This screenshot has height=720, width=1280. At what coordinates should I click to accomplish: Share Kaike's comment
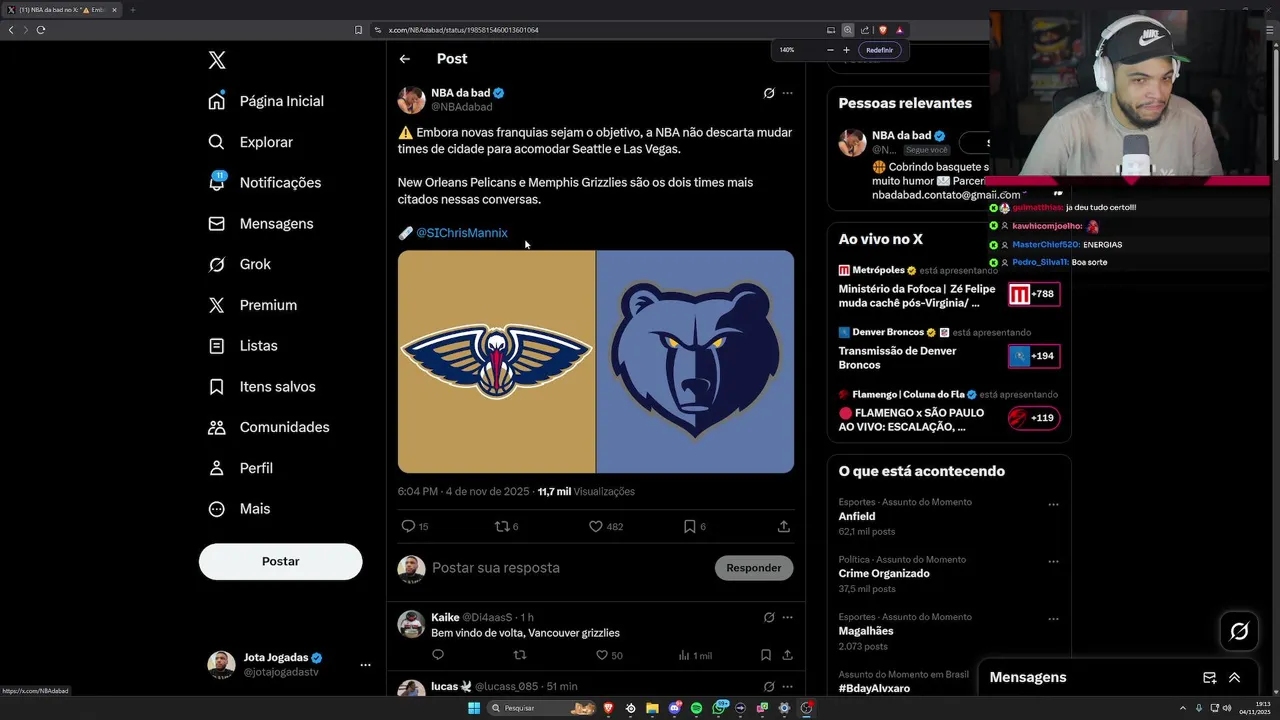[788, 655]
